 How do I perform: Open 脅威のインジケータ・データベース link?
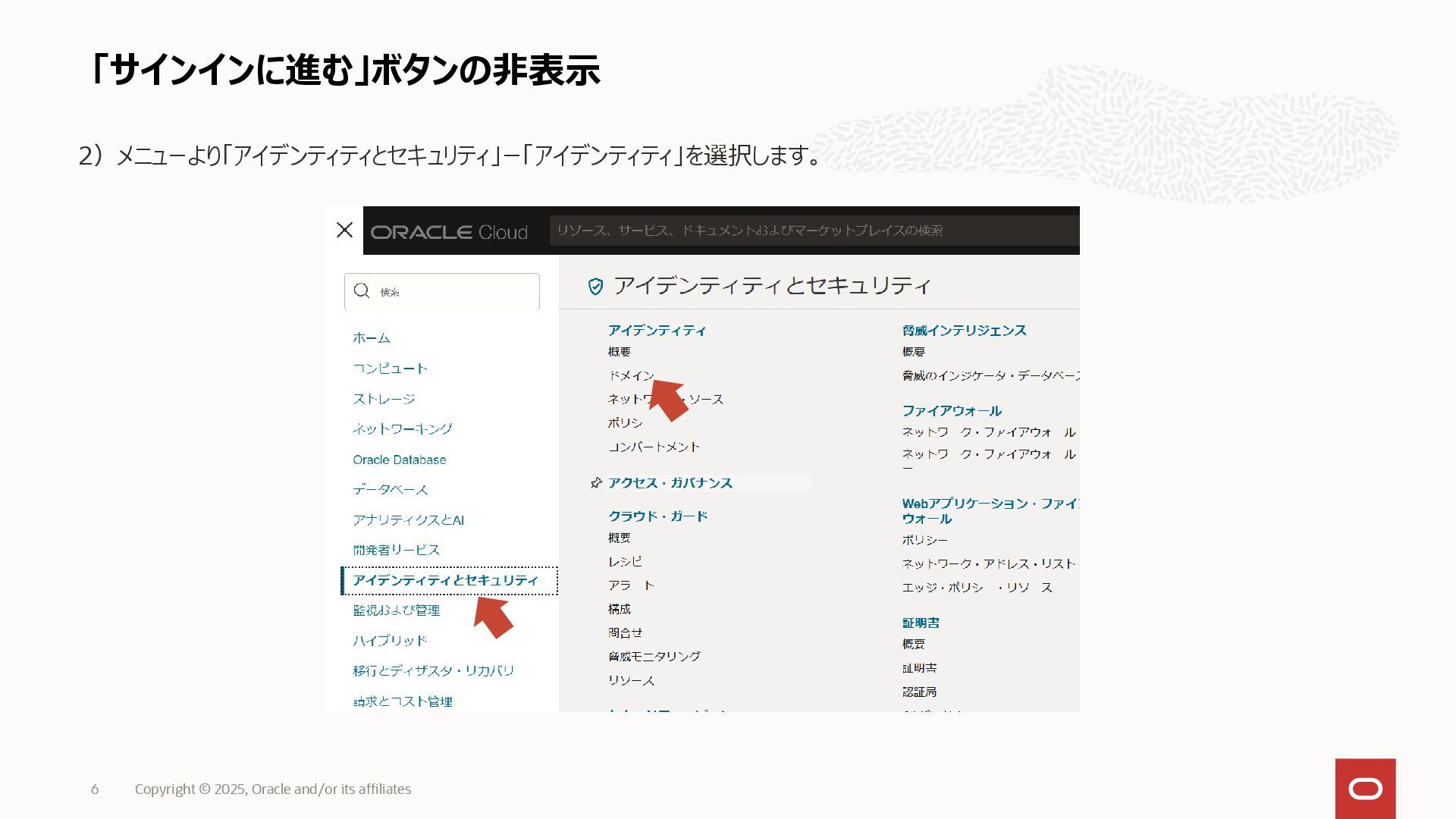[991, 375]
